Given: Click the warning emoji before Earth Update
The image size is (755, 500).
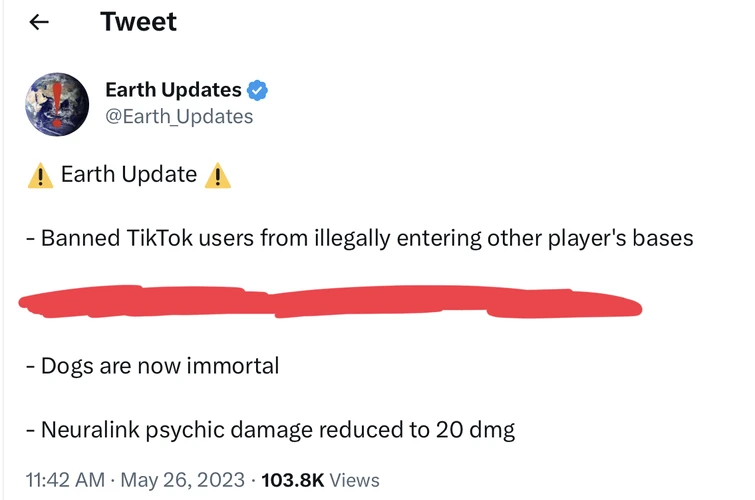Looking at the screenshot, I should coord(40,176).
